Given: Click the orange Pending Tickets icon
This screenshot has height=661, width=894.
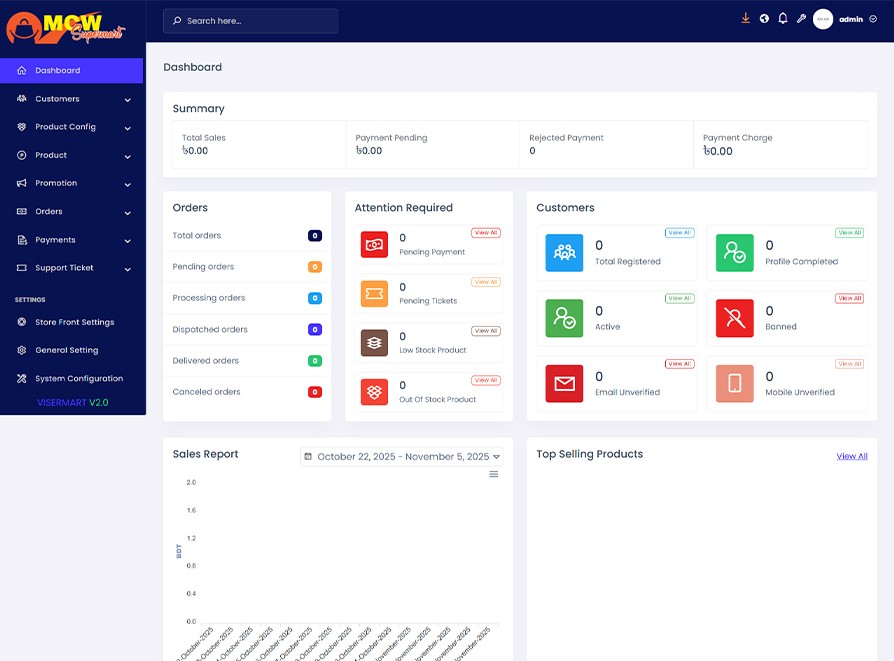Looking at the screenshot, I should pyautogui.click(x=374, y=293).
